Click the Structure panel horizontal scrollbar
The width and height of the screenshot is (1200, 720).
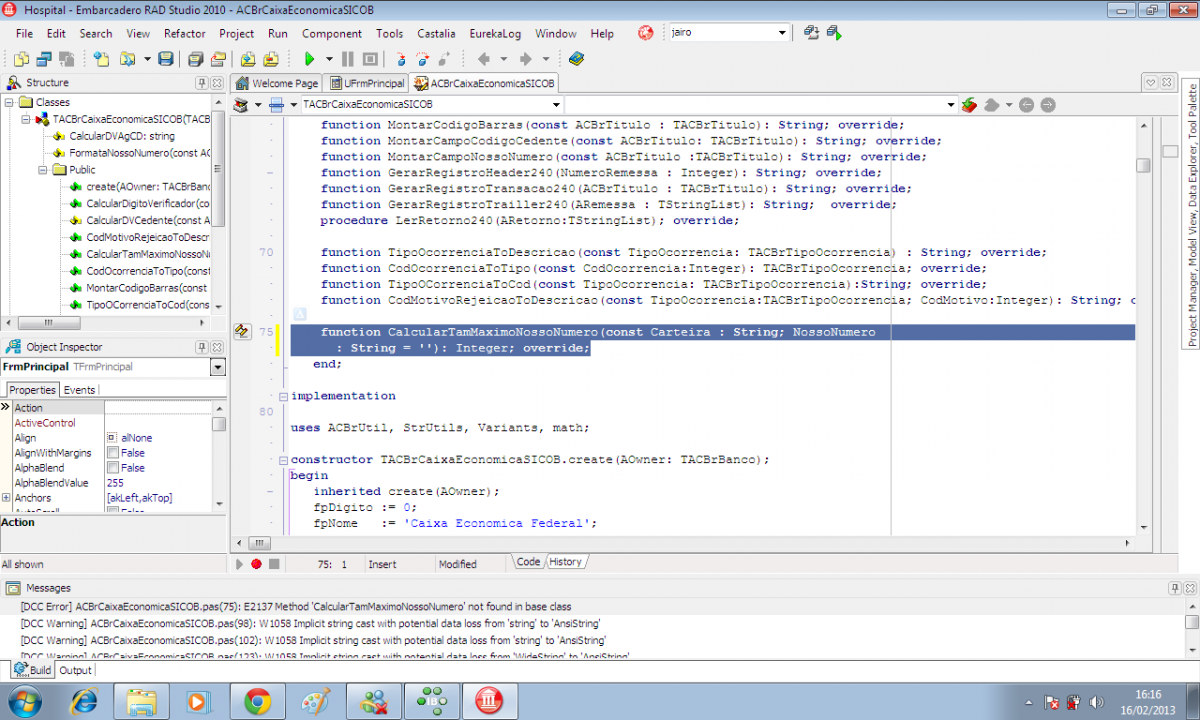click(x=106, y=323)
